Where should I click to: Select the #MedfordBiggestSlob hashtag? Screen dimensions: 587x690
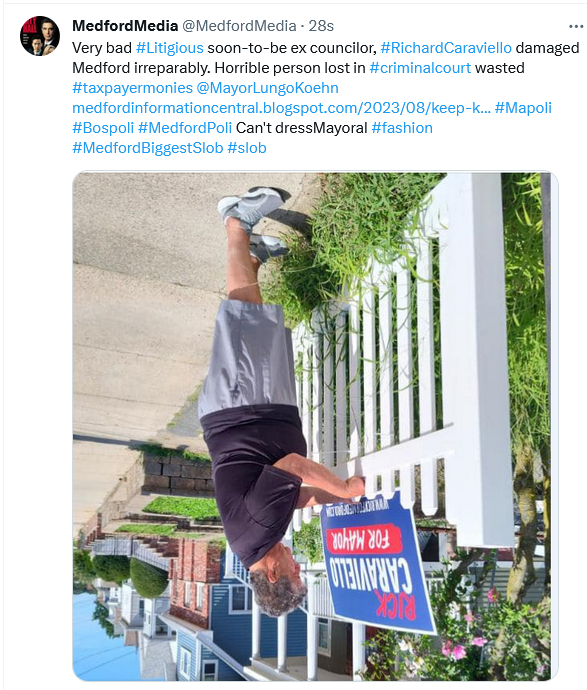coord(148,148)
